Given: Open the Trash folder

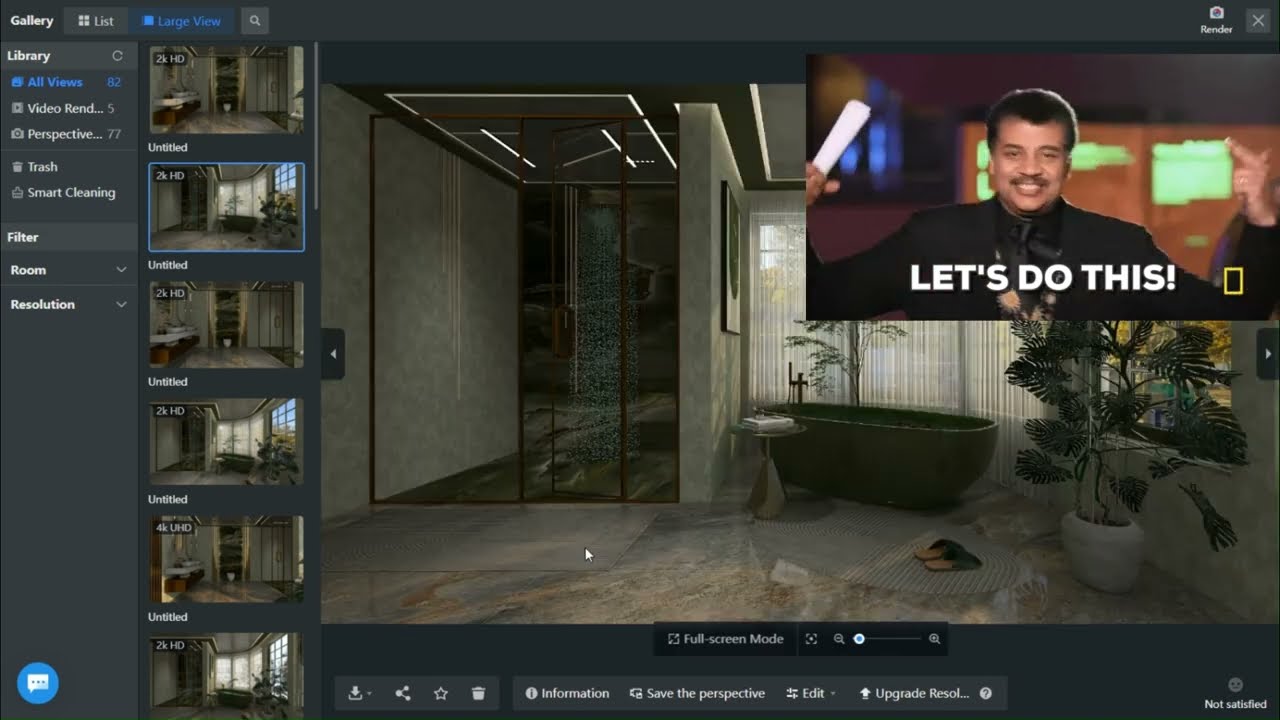Looking at the screenshot, I should pyautogui.click(x=35, y=167).
